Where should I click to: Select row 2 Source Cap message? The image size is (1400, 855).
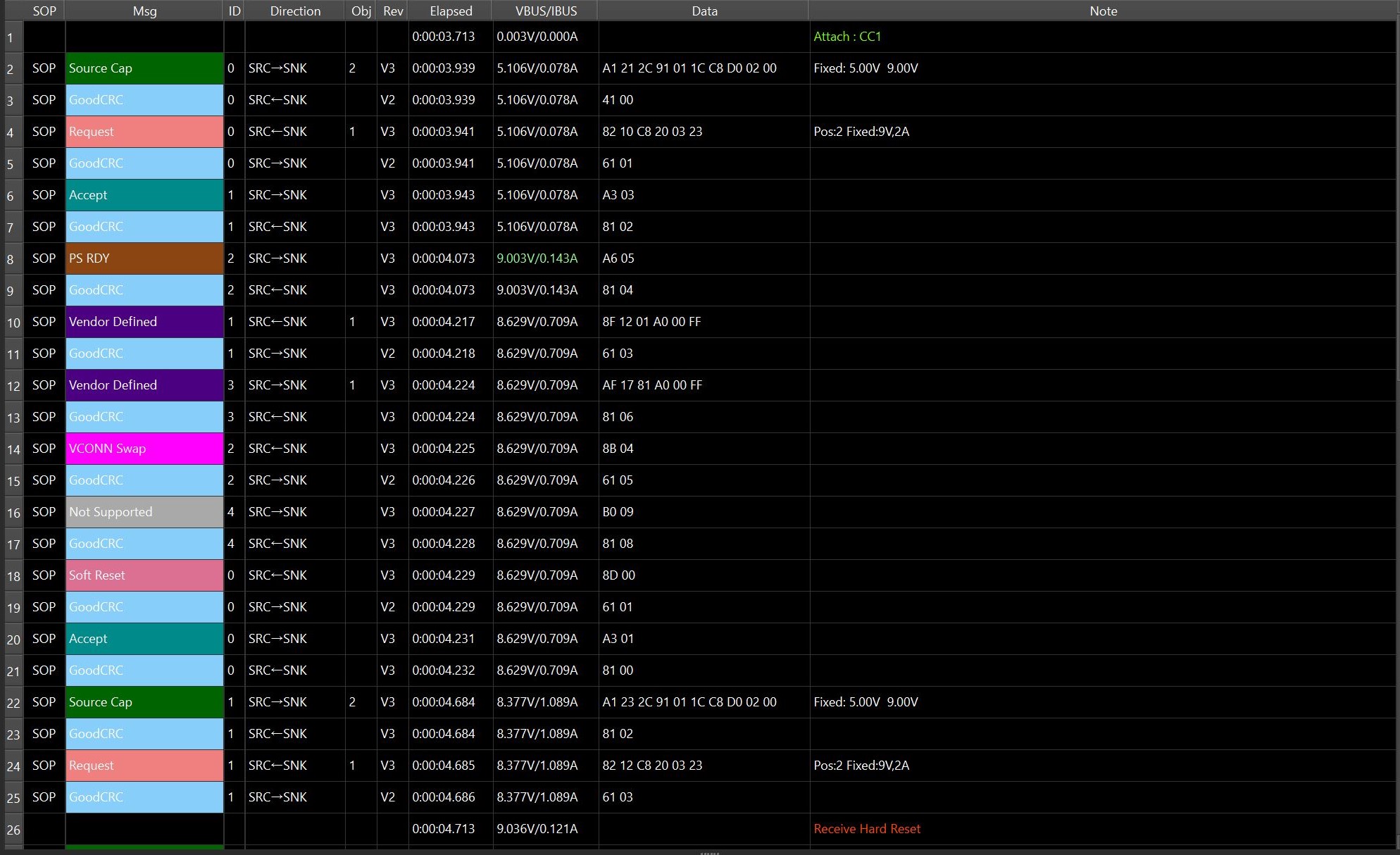click(144, 68)
